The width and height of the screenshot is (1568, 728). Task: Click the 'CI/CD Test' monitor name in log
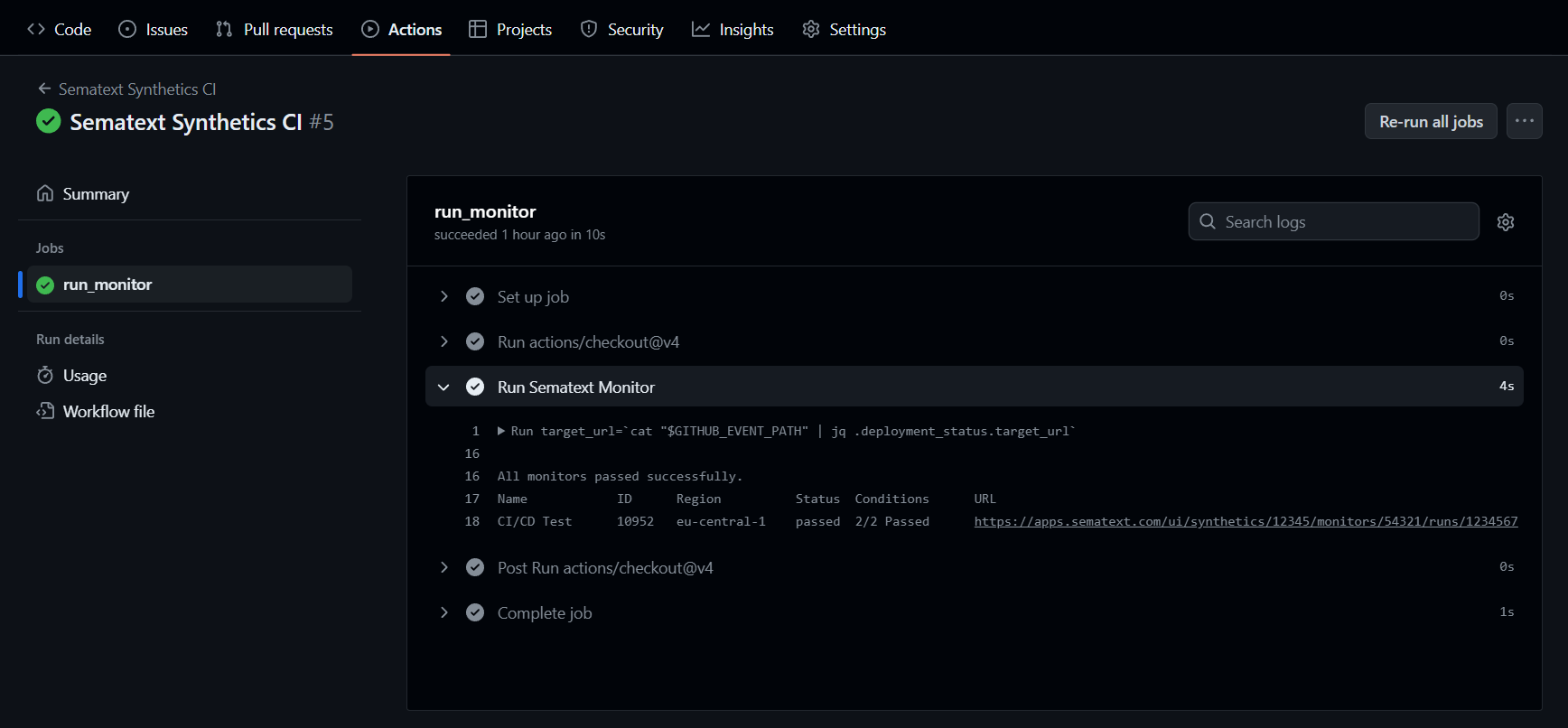pyautogui.click(x=534, y=521)
